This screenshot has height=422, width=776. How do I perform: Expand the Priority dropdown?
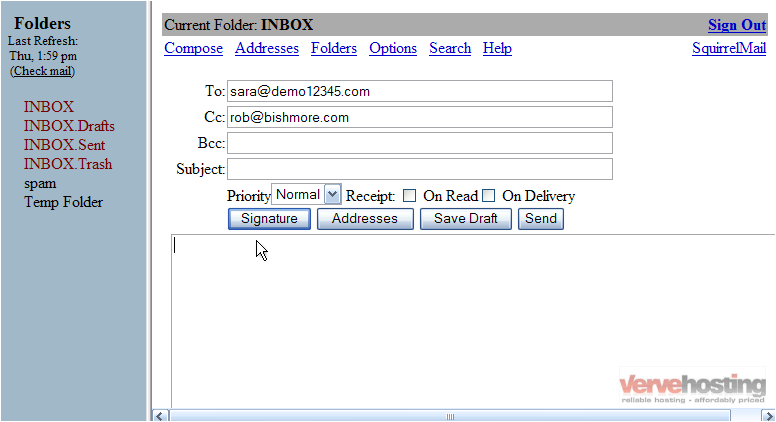pyautogui.click(x=306, y=194)
